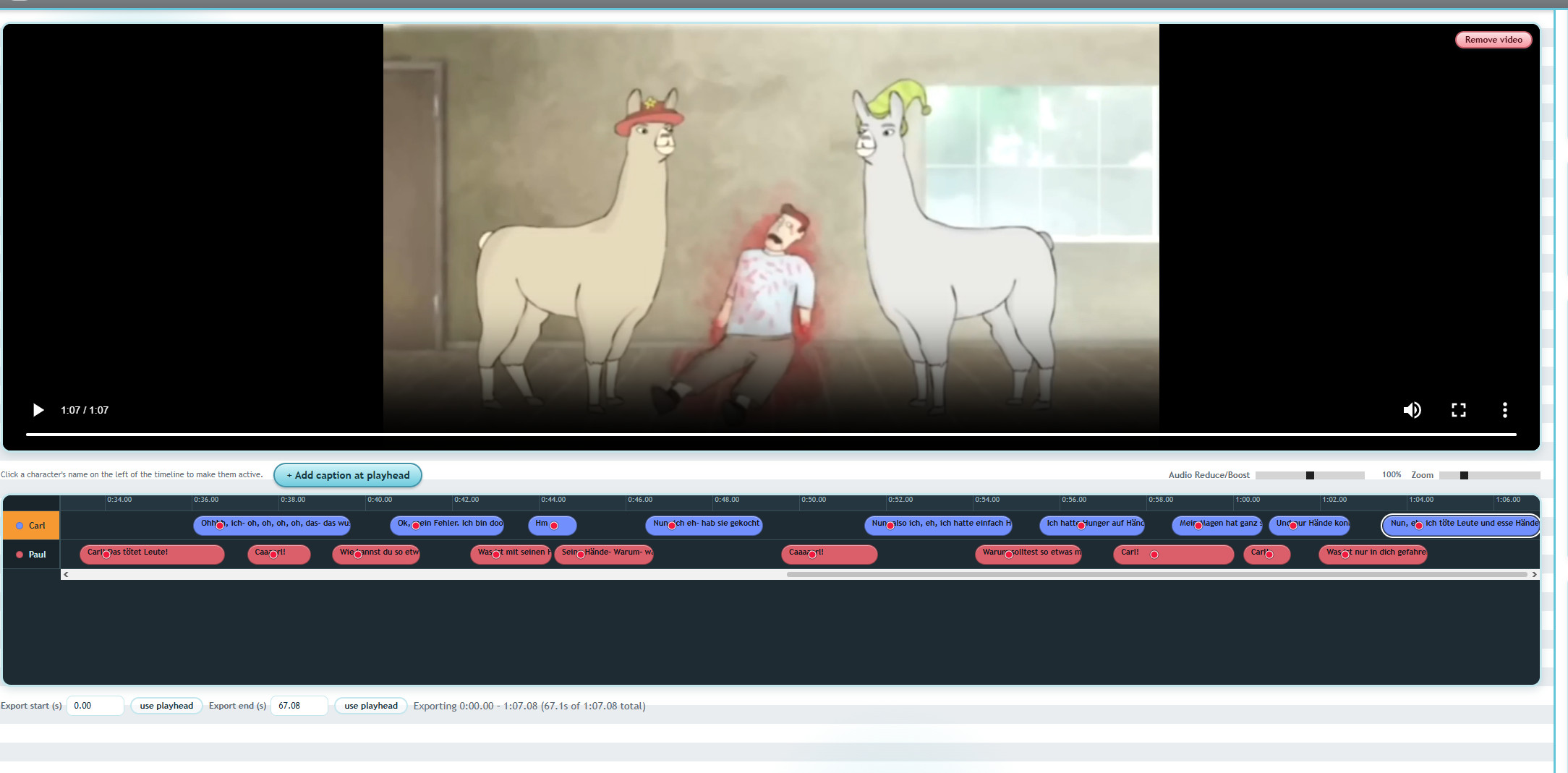Select Paul's 'Carl!' caption near 0:58
The width and height of the screenshot is (1568, 773).
pyautogui.click(x=1174, y=554)
